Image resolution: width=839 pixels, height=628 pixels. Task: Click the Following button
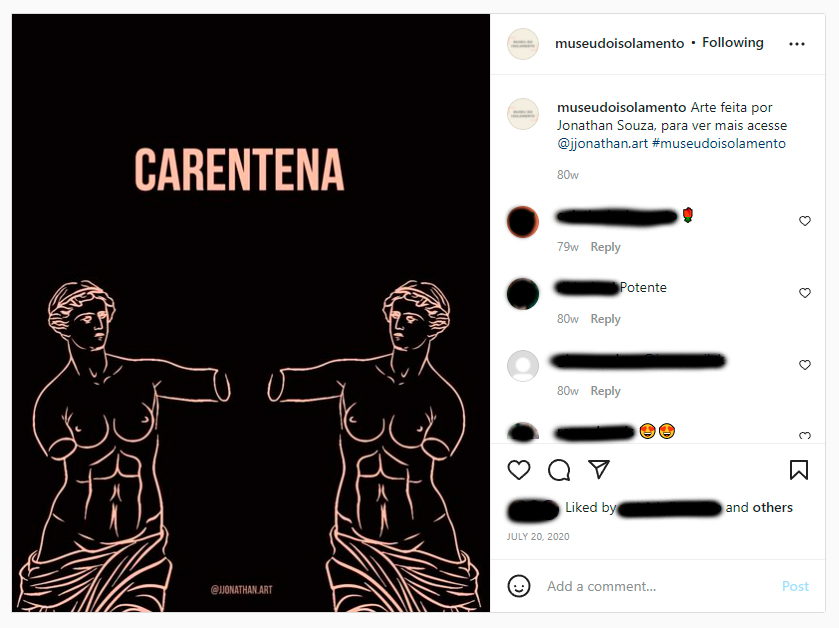coord(733,43)
